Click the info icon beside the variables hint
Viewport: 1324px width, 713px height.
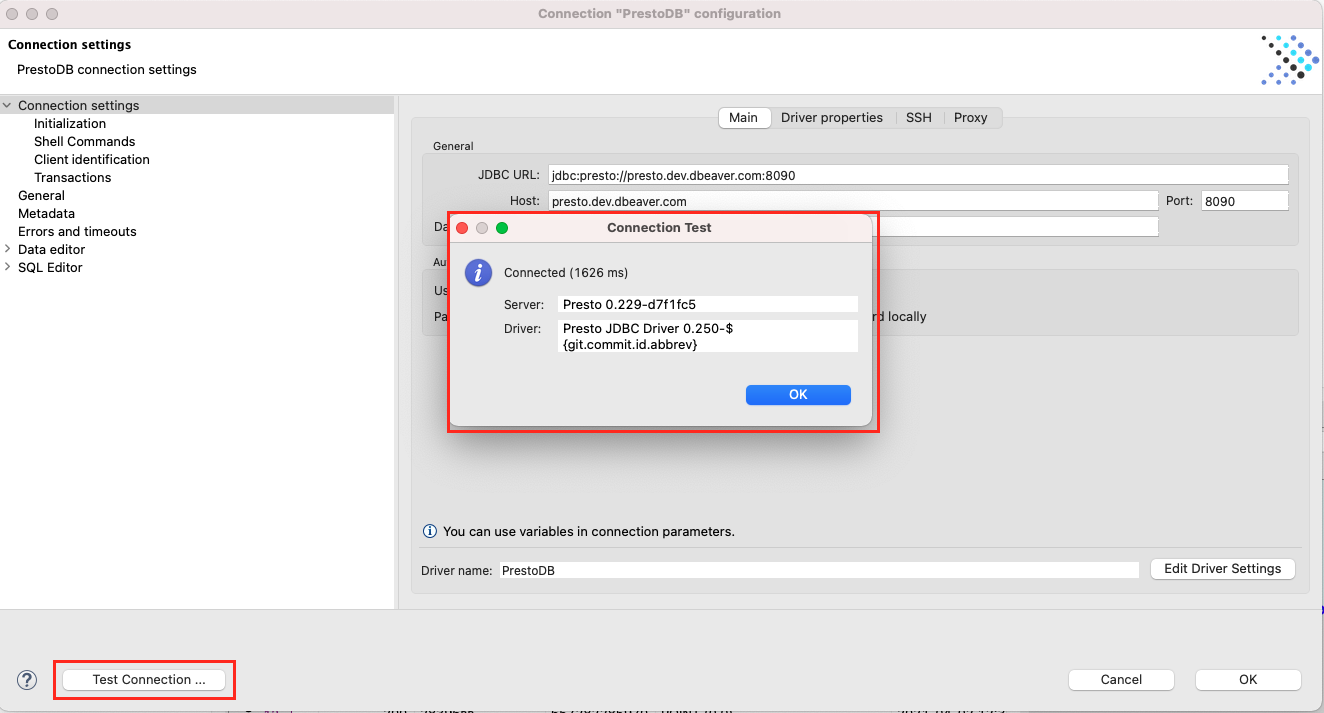(430, 531)
